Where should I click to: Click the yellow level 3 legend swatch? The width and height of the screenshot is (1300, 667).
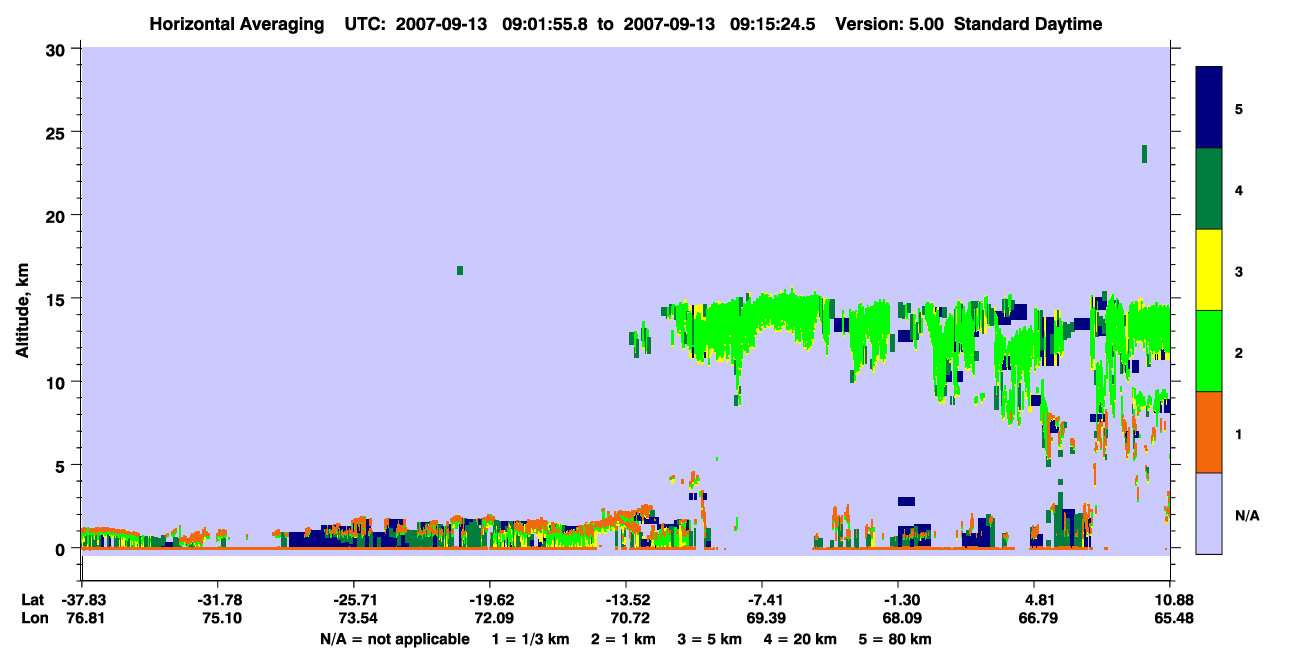click(x=1209, y=270)
